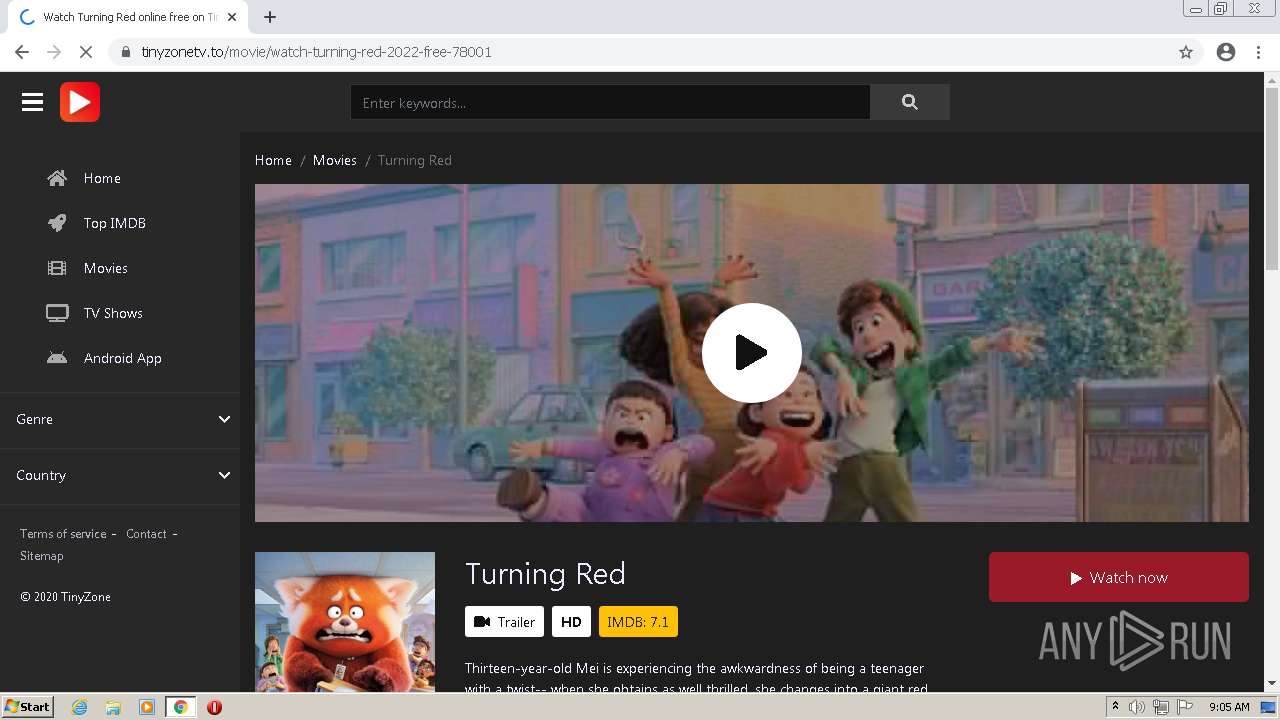
Task: Open Chrome three-dot menu
Action: [1258, 52]
